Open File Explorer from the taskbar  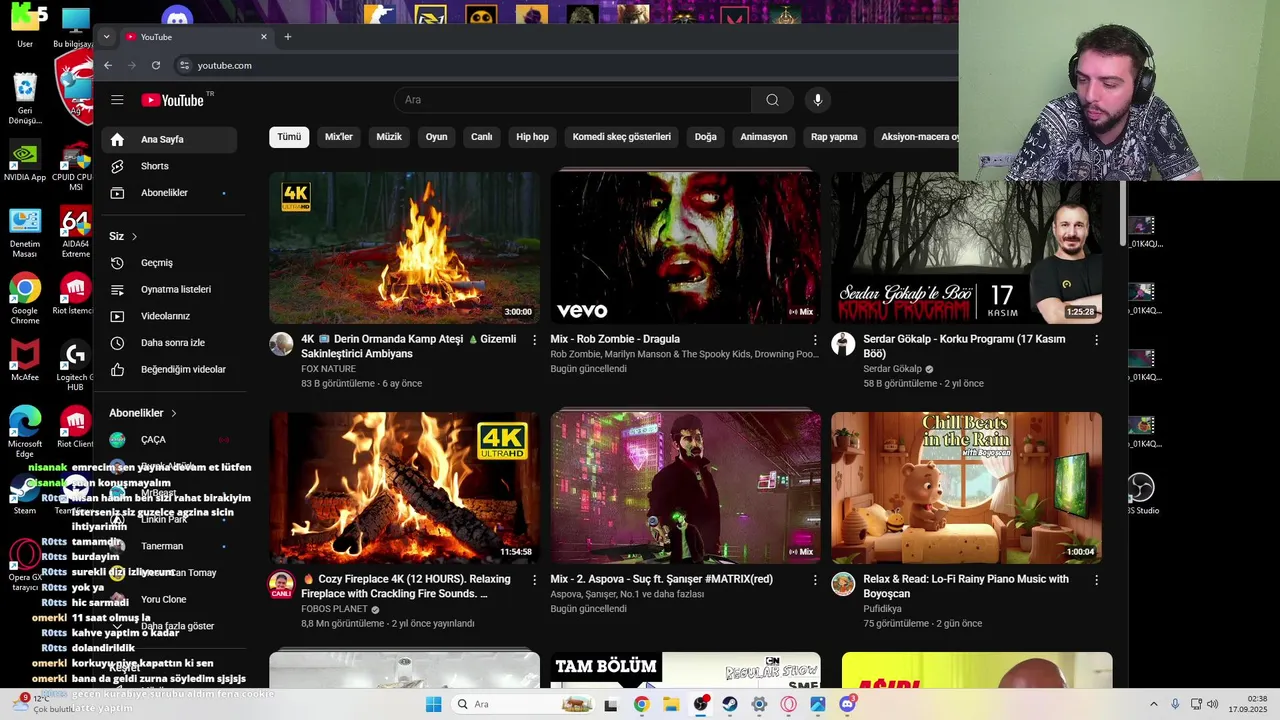point(671,704)
